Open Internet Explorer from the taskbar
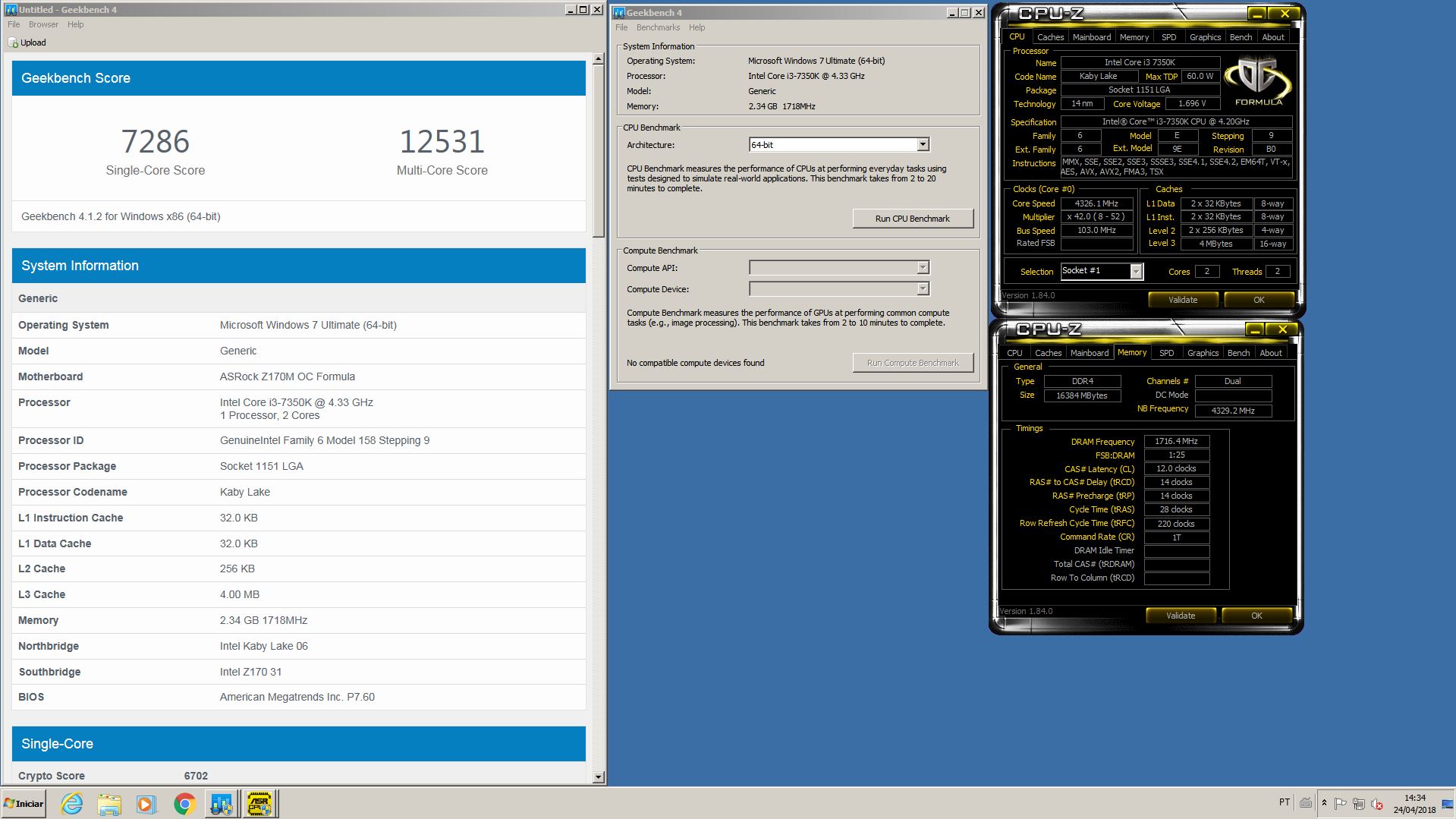The width and height of the screenshot is (1456, 819). (72, 804)
